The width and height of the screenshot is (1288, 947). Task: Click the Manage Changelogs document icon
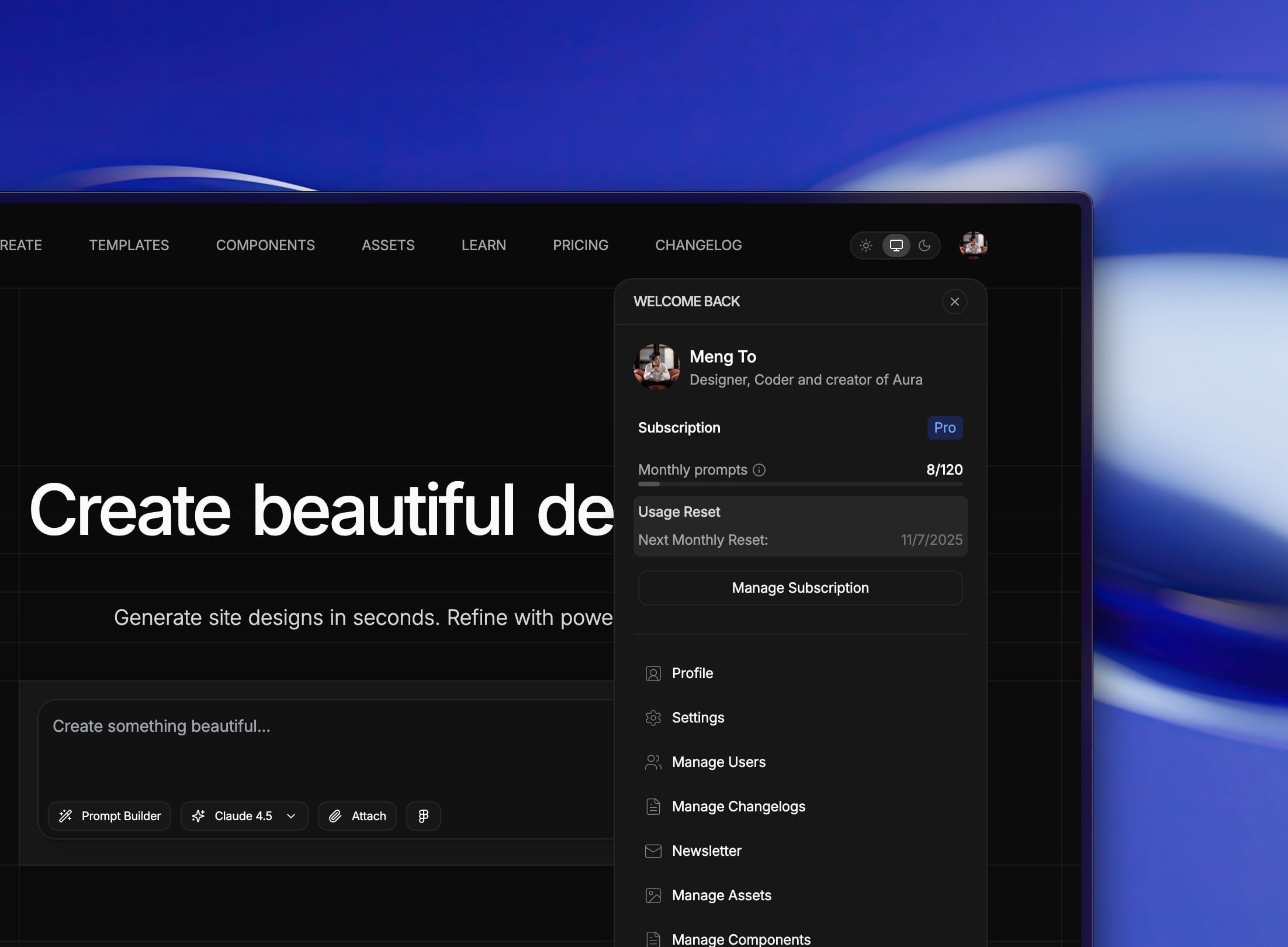pyautogui.click(x=653, y=806)
